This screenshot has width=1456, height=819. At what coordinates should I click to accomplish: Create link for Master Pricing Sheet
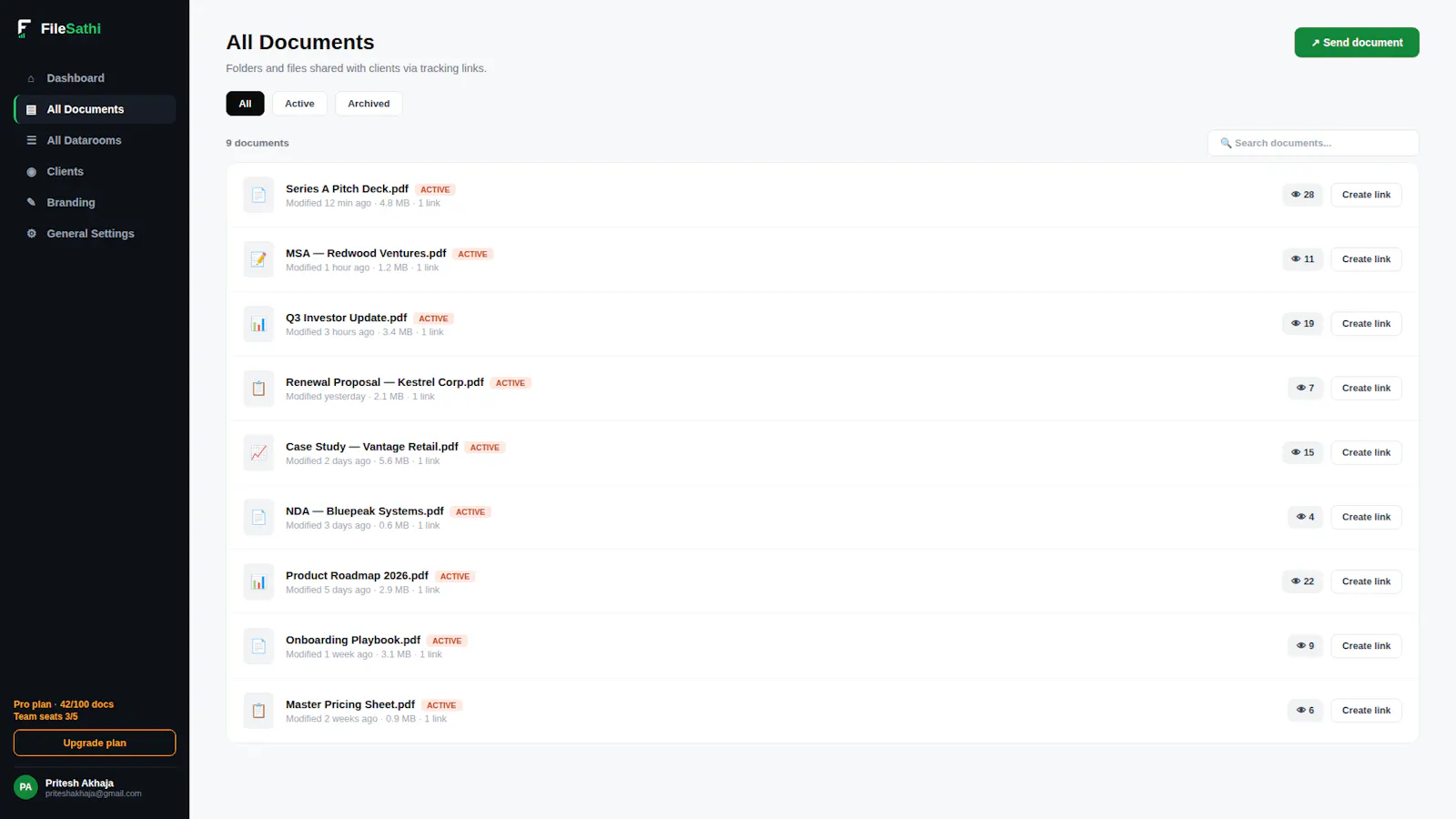[1366, 711]
